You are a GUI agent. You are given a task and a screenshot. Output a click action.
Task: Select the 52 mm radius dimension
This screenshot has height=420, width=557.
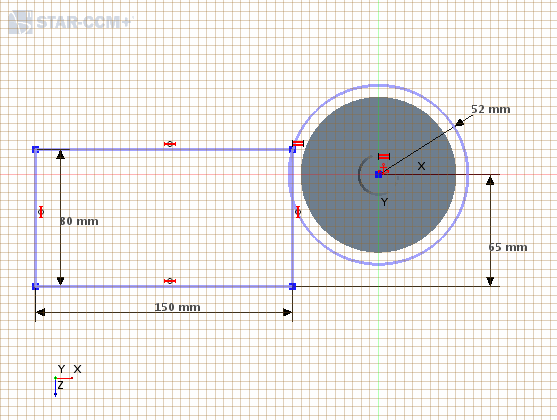[x=491, y=109]
